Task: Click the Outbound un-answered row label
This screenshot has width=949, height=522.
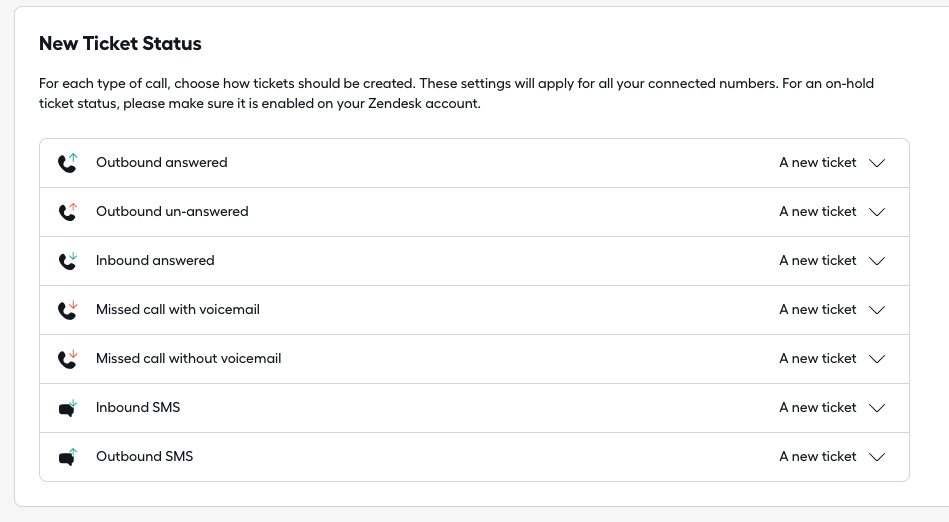Action: coord(172,211)
